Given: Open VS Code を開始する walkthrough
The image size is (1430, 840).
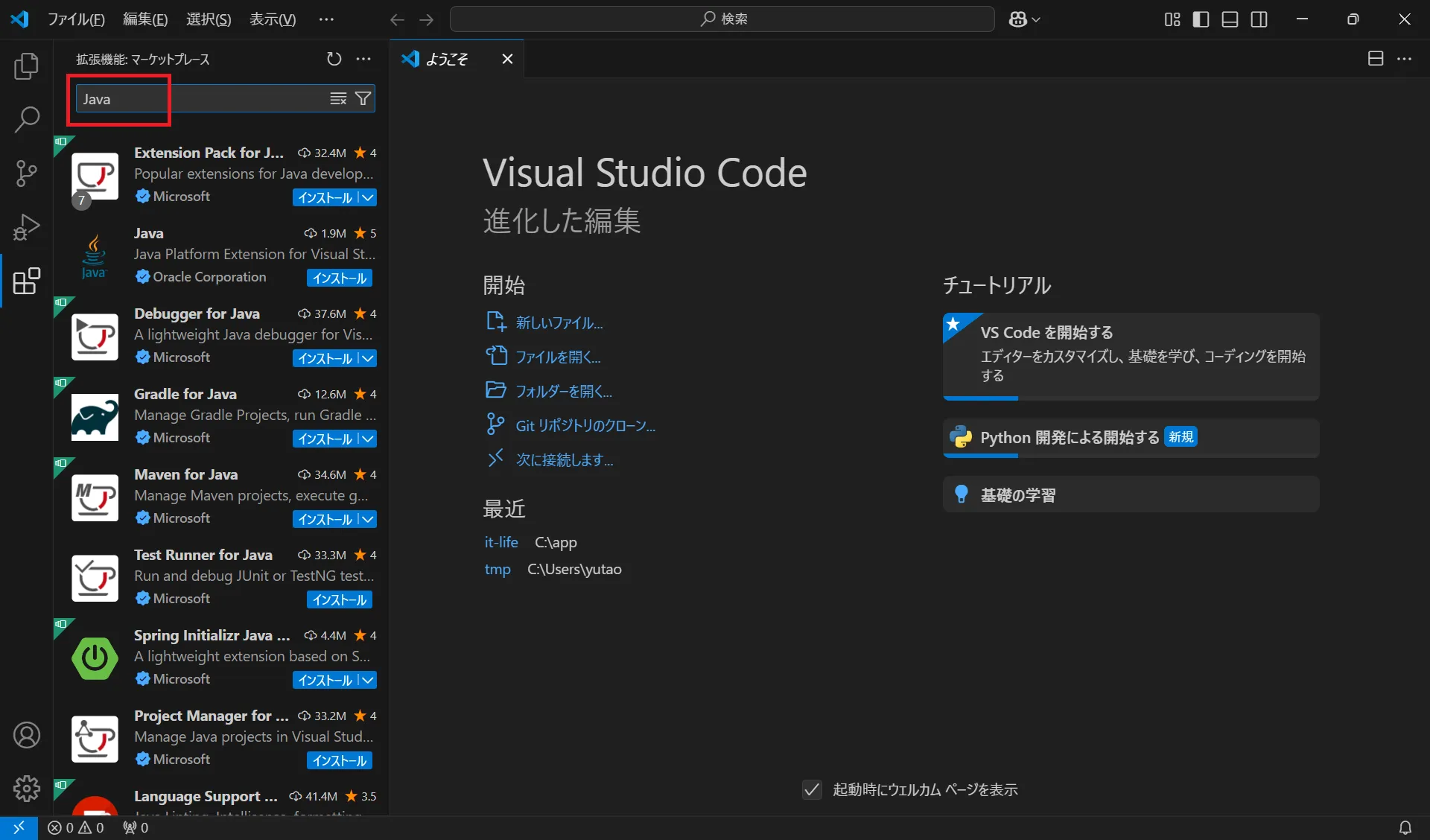Looking at the screenshot, I should [x=1131, y=356].
